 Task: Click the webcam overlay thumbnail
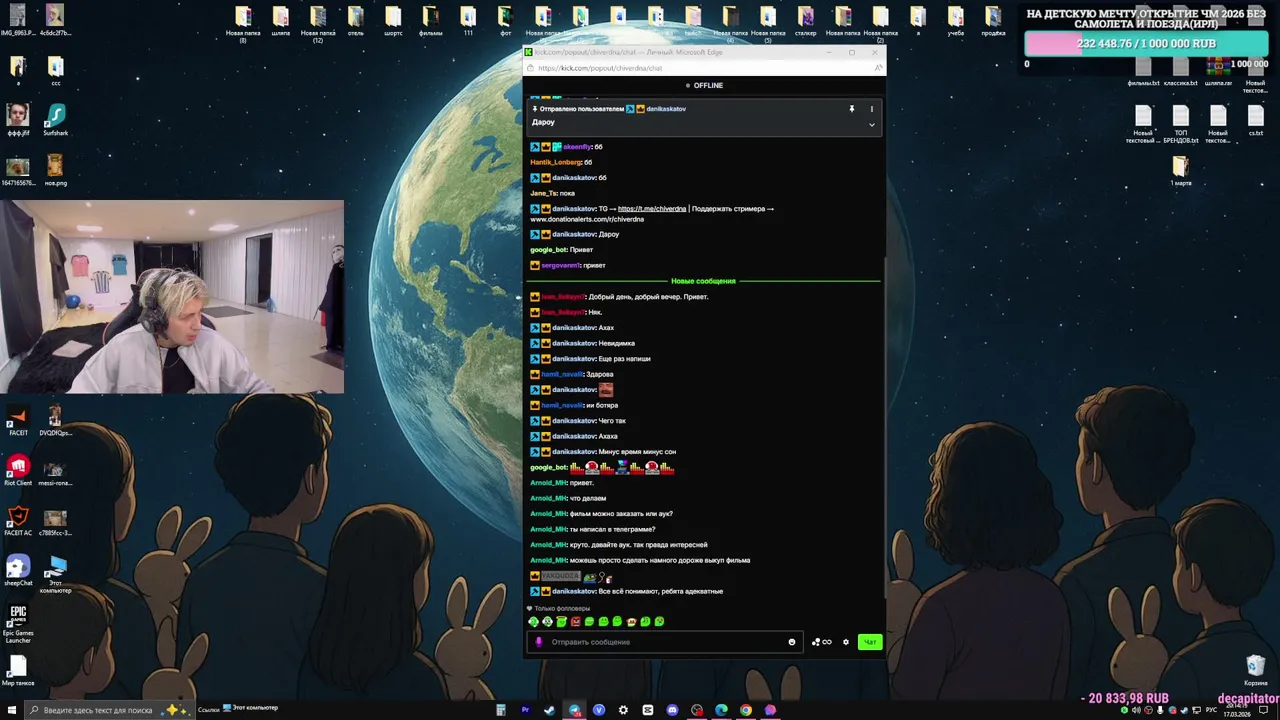point(172,297)
